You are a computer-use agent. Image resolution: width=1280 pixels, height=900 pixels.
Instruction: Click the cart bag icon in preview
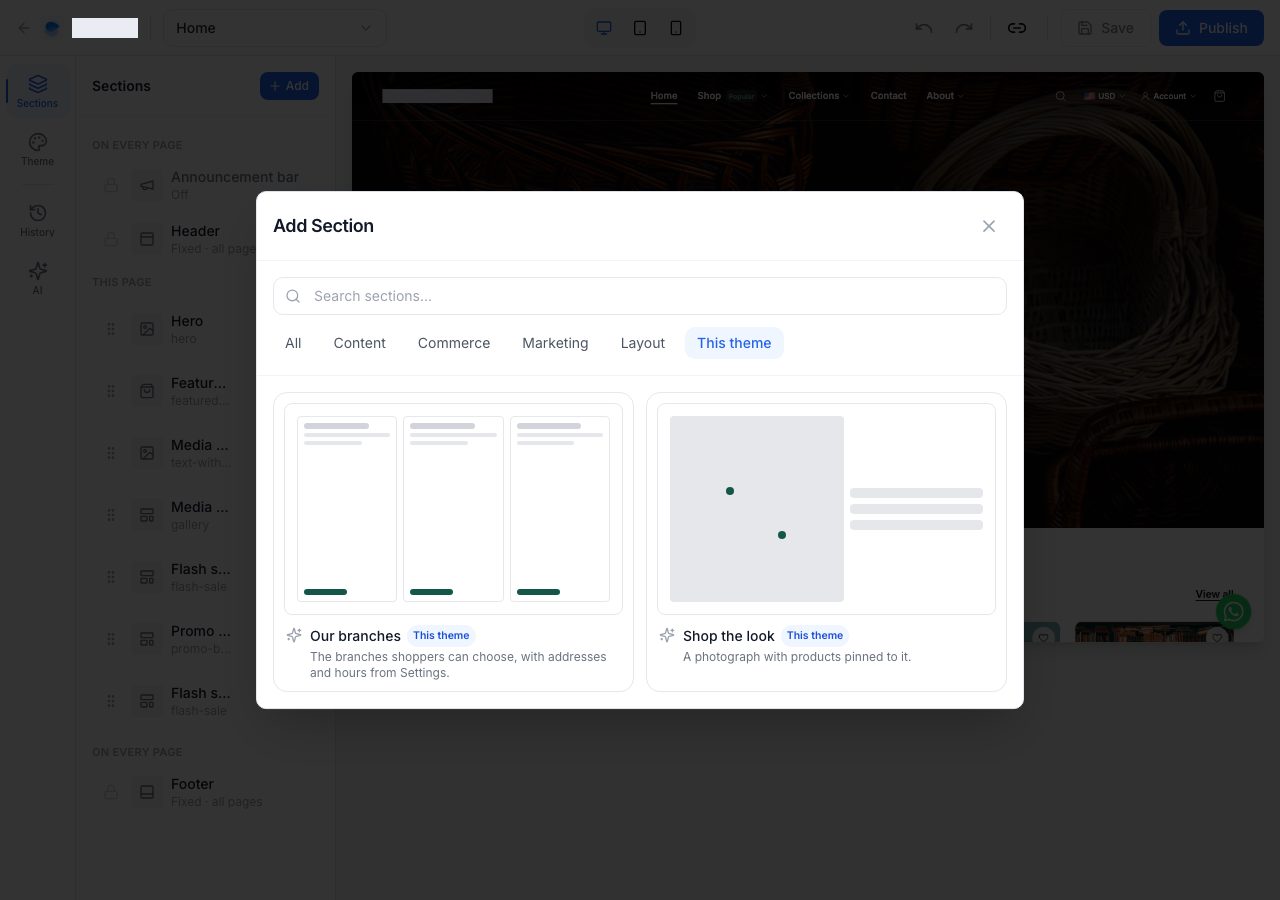coord(1219,96)
